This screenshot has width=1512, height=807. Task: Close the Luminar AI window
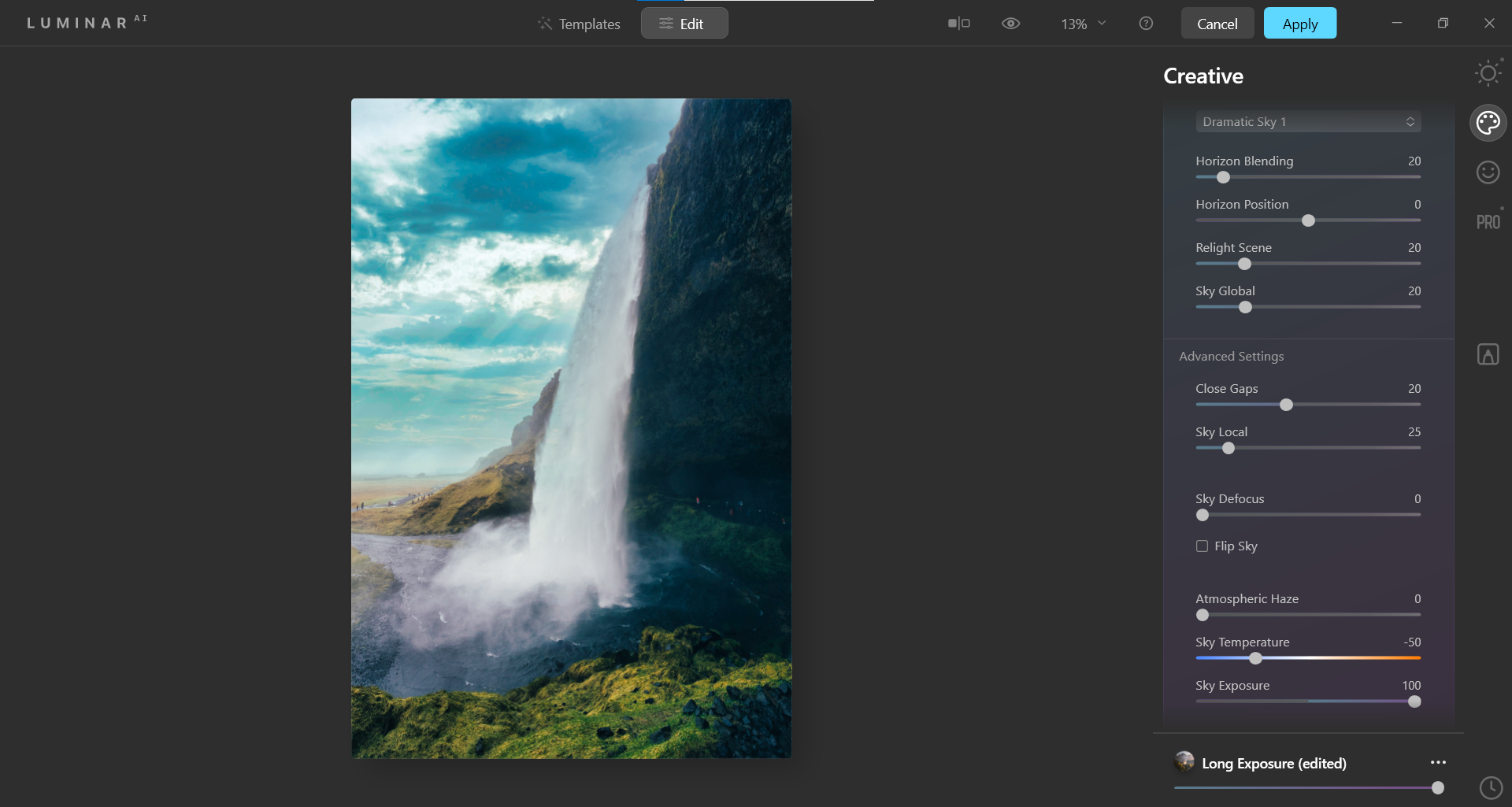tap(1489, 23)
